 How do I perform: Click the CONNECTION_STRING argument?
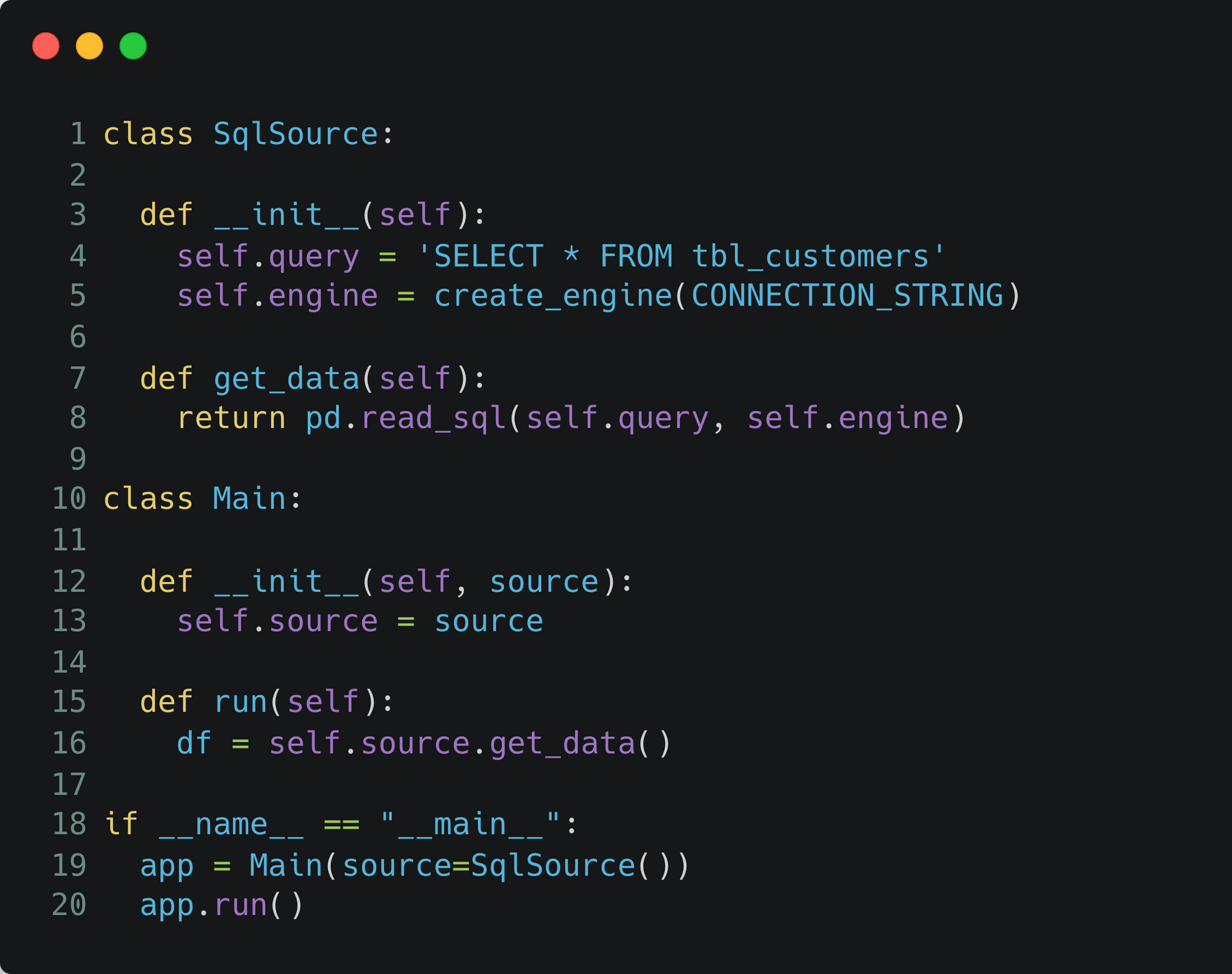click(847, 297)
